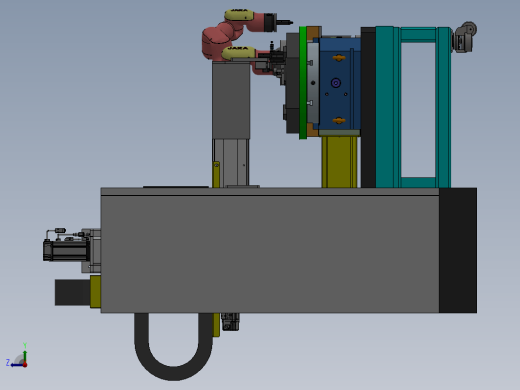Screen dimensions: 520x390
Task: Select the purple circular port on the blue block
Action: 336,83
